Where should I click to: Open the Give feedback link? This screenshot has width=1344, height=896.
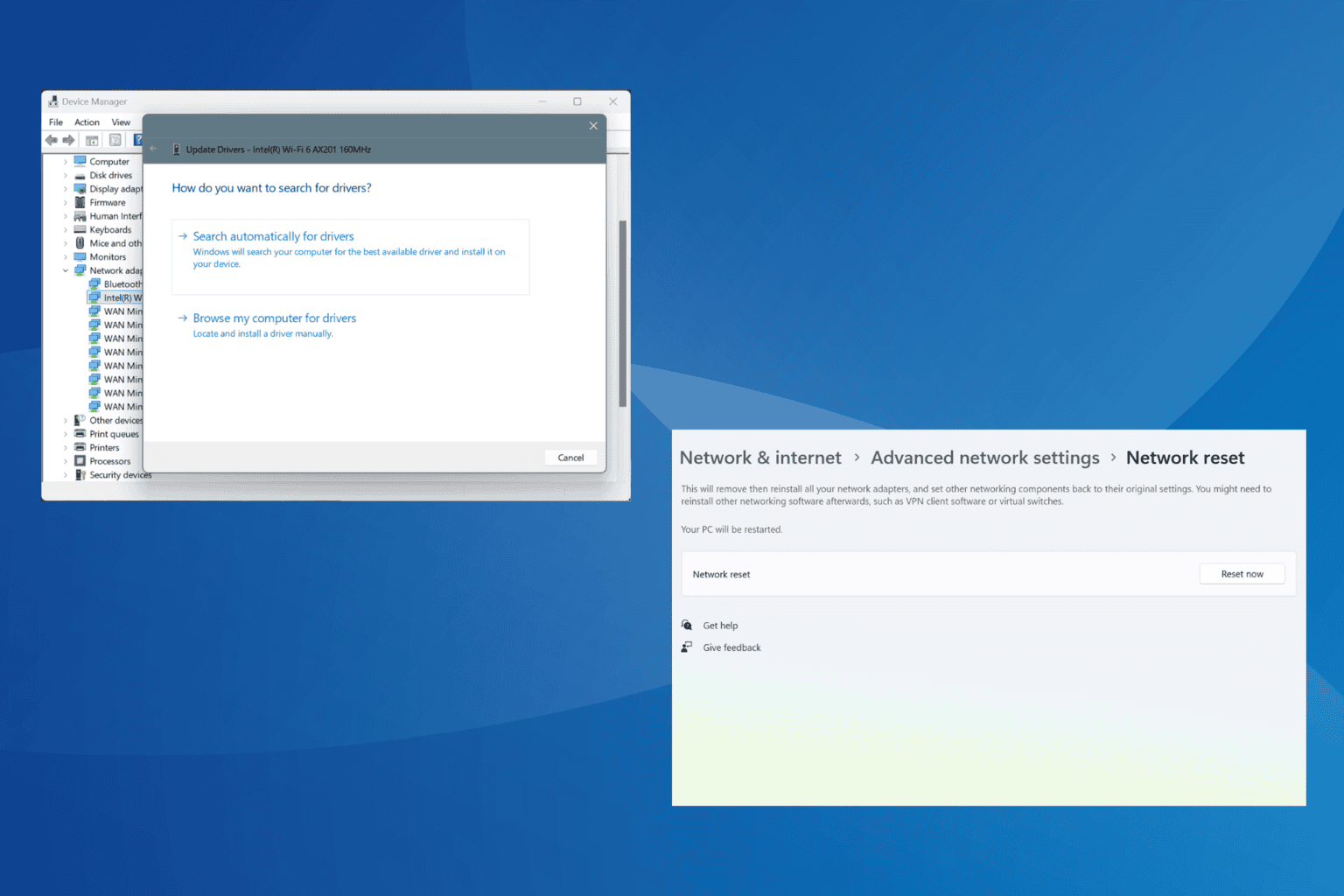click(x=731, y=647)
